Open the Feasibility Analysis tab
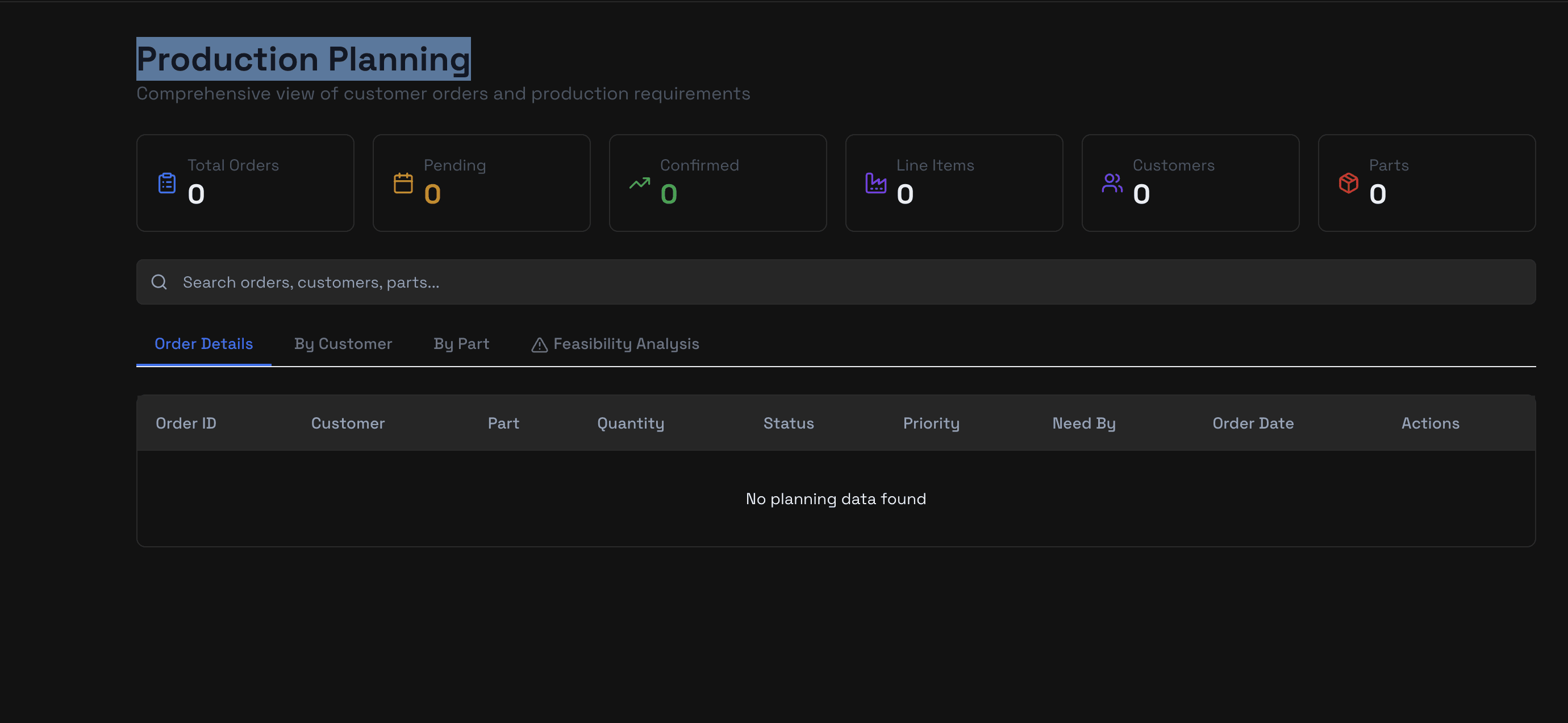Screen dimensions: 1568x723 (x=625, y=344)
